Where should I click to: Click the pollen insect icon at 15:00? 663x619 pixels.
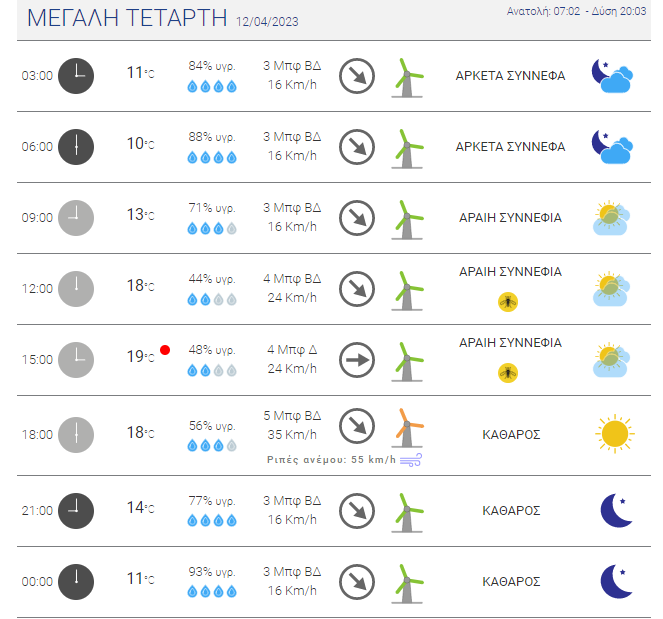508,373
